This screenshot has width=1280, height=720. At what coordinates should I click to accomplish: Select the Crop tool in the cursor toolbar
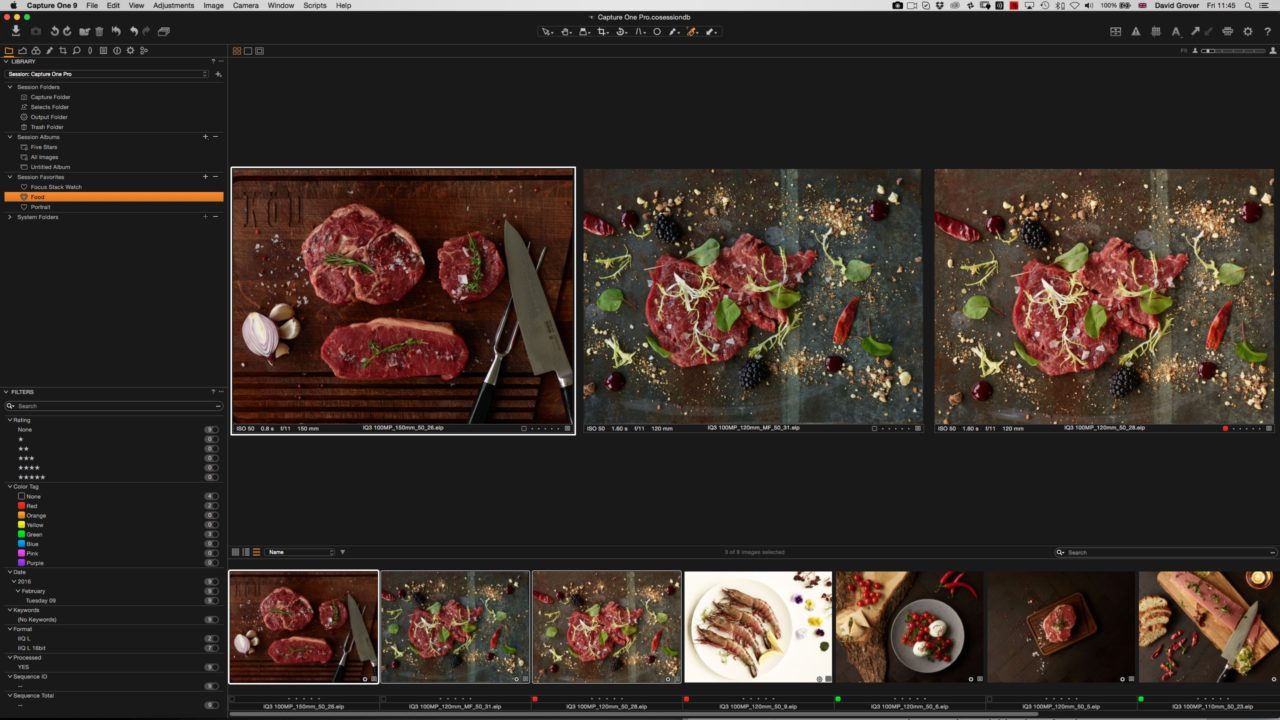coord(603,32)
